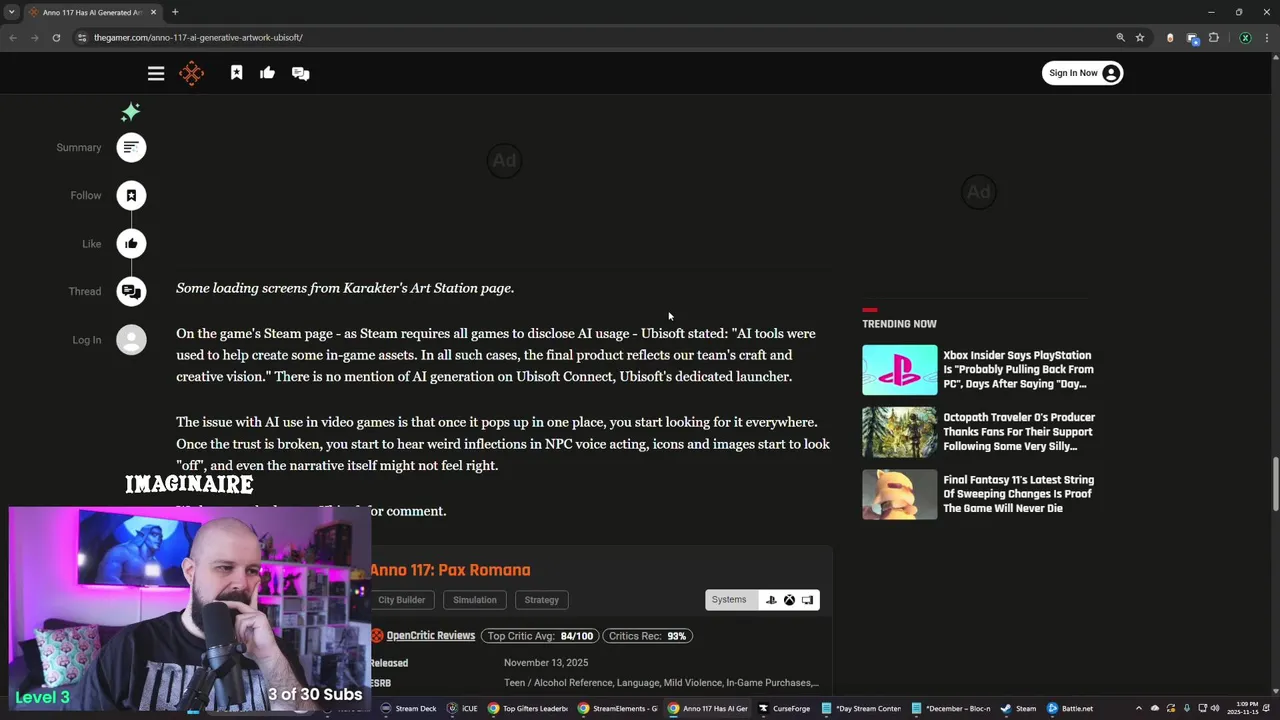Open iCUE from the taskbar

(x=462, y=708)
